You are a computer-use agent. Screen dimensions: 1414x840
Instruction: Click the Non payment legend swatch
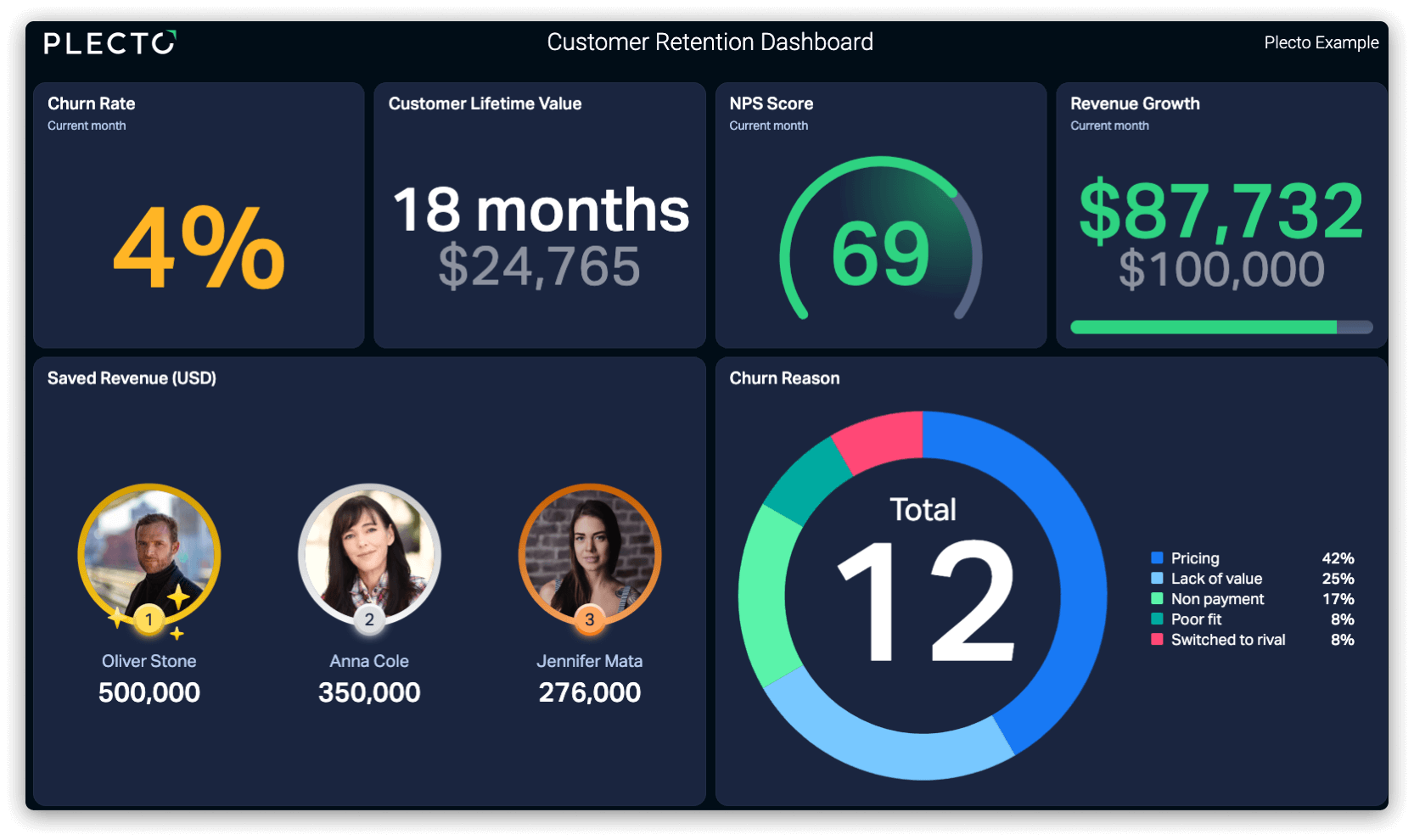(x=1157, y=599)
